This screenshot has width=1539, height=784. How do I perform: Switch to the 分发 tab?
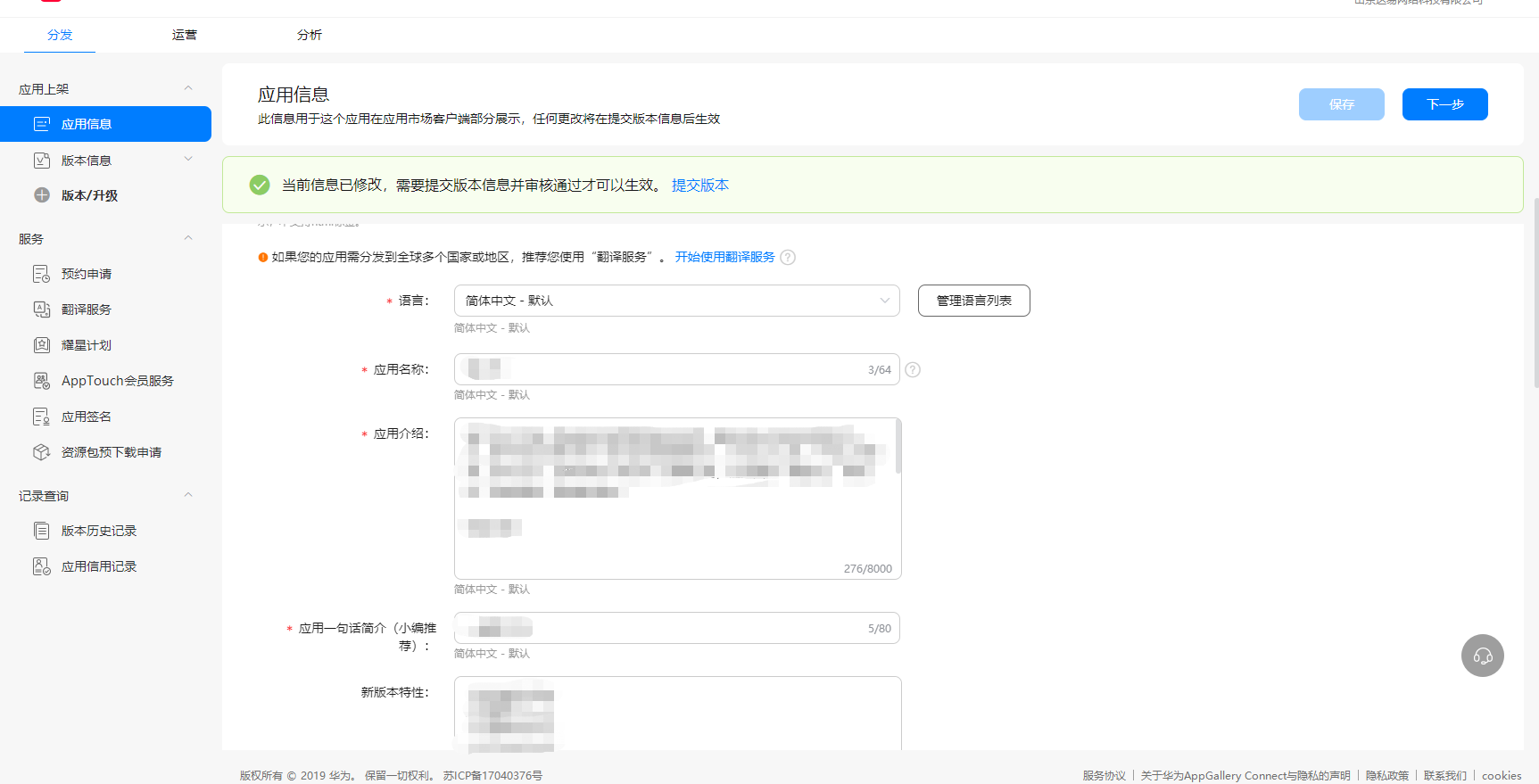[x=60, y=35]
